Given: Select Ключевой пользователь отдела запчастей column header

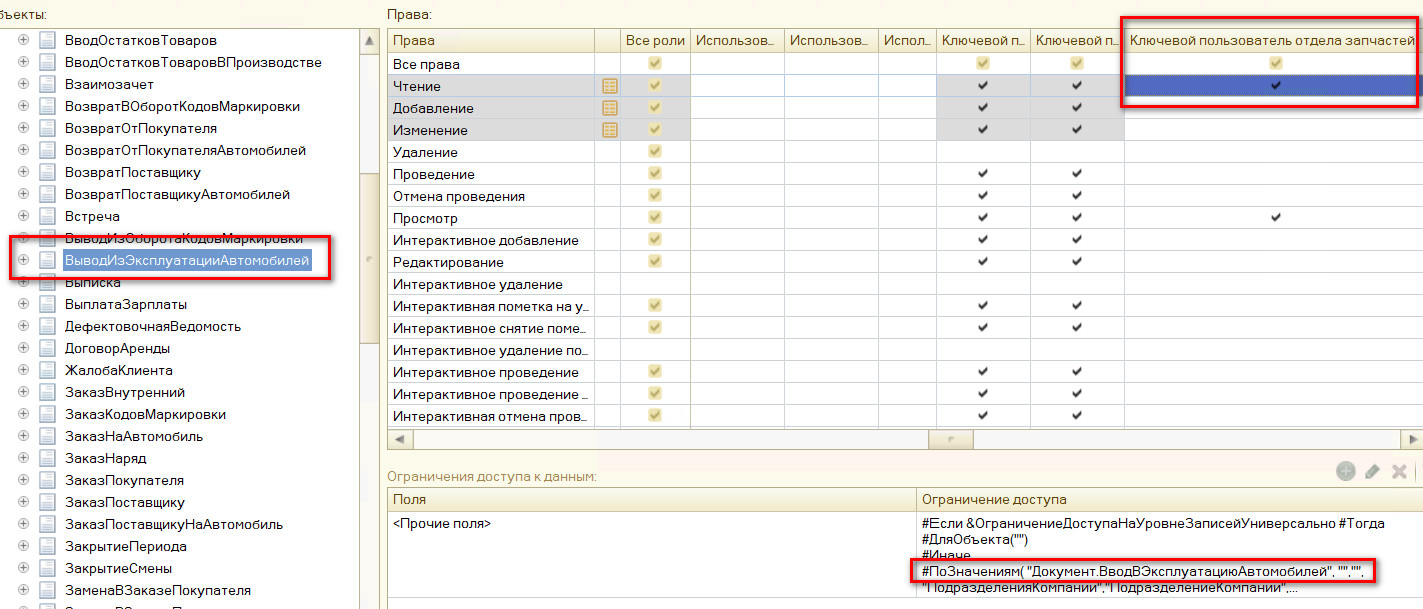Looking at the screenshot, I should 1273,41.
